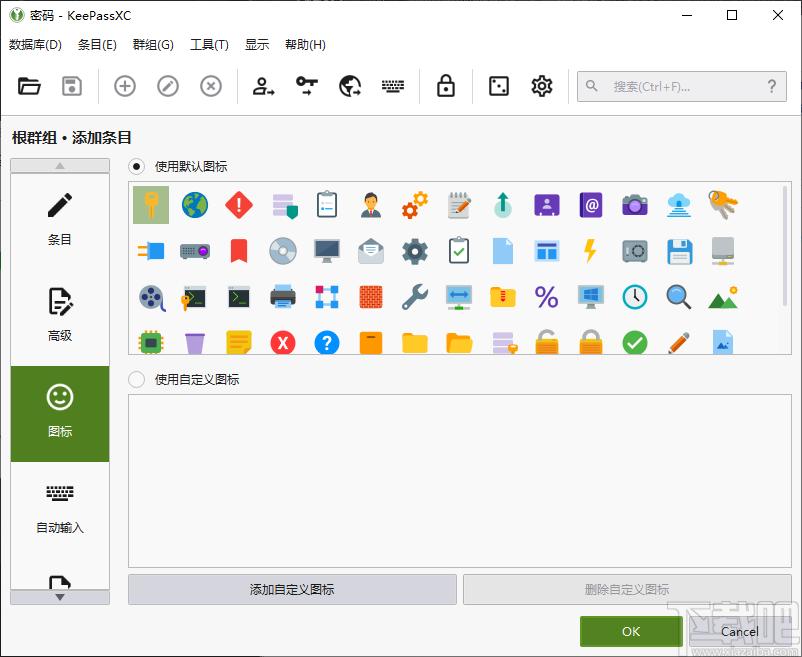Open the 工具(T) menu
The height and width of the screenshot is (657, 802).
[x=209, y=45]
